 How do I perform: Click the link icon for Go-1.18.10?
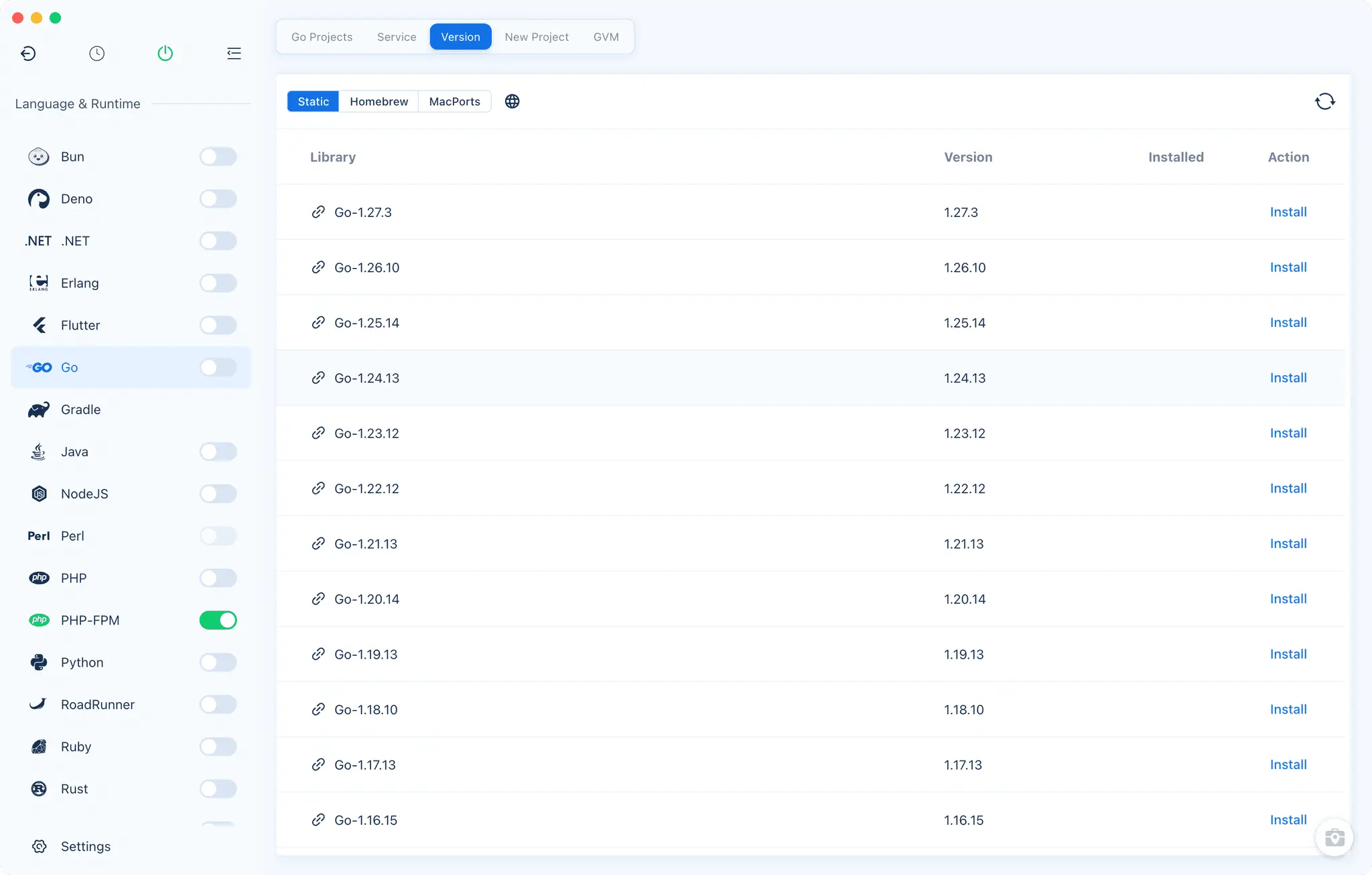(318, 710)
